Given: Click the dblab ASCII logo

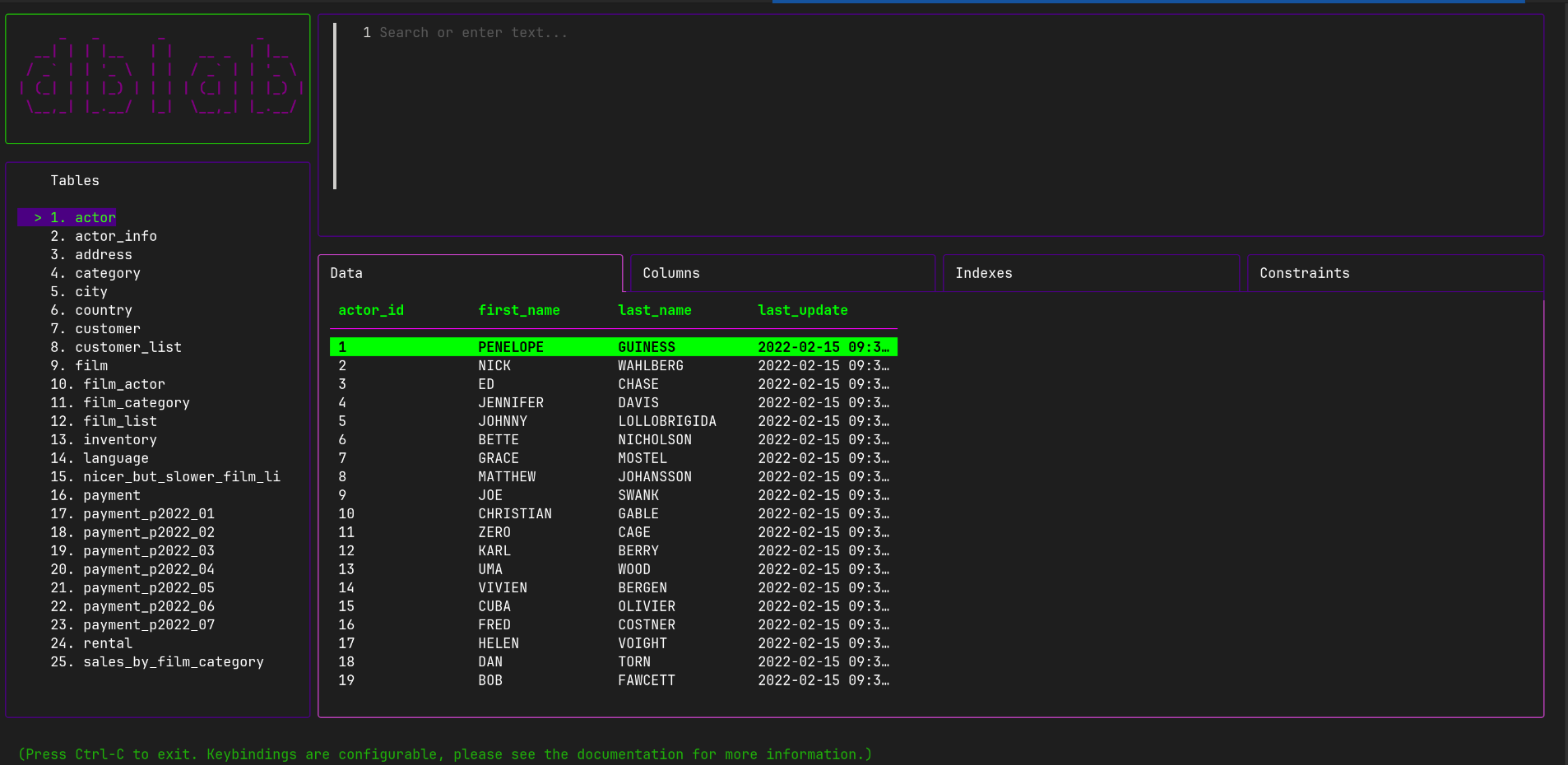Looking at the screenshot, I should pyautogui.click(x=161, y=76).
